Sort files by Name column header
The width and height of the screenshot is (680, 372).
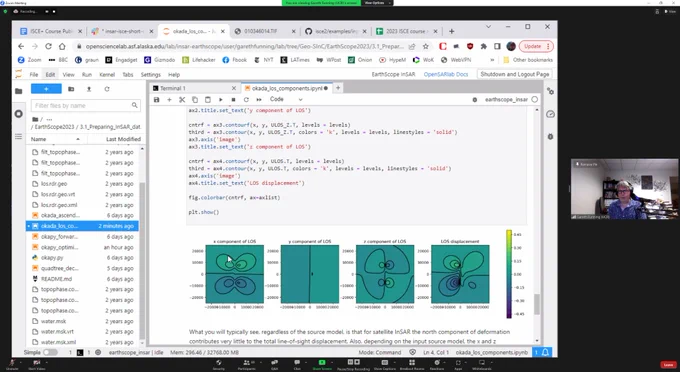point(56,139)
